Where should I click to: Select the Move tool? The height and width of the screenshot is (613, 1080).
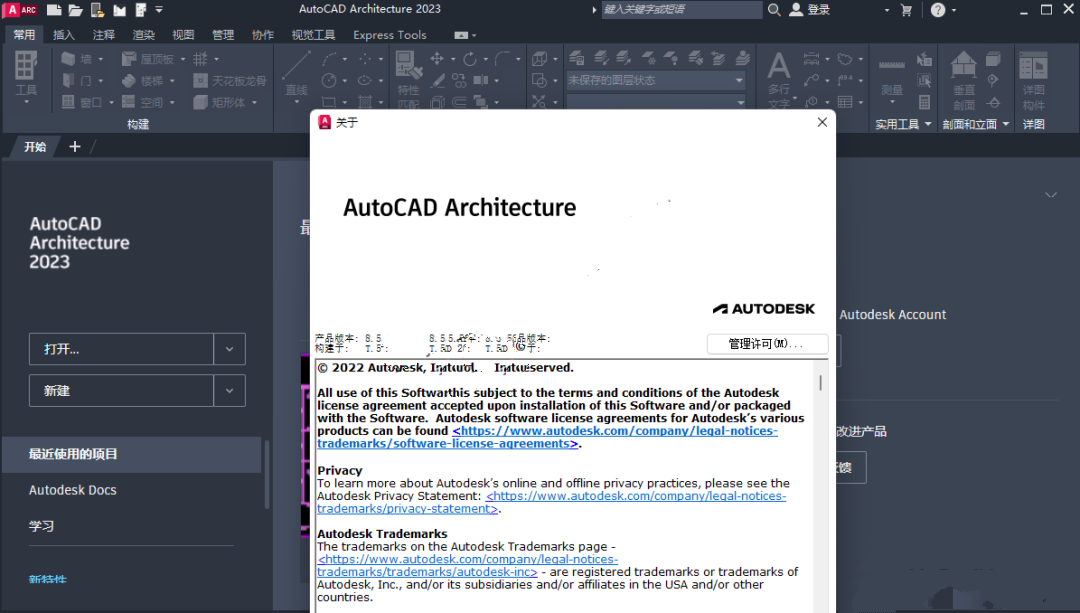point(437,59)
